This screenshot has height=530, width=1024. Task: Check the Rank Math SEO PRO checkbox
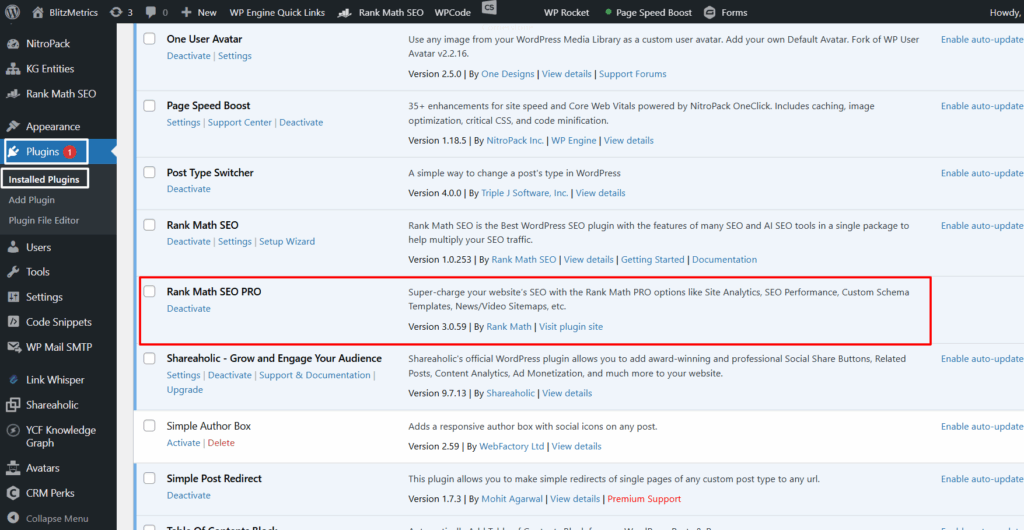(x=150, y=292)
